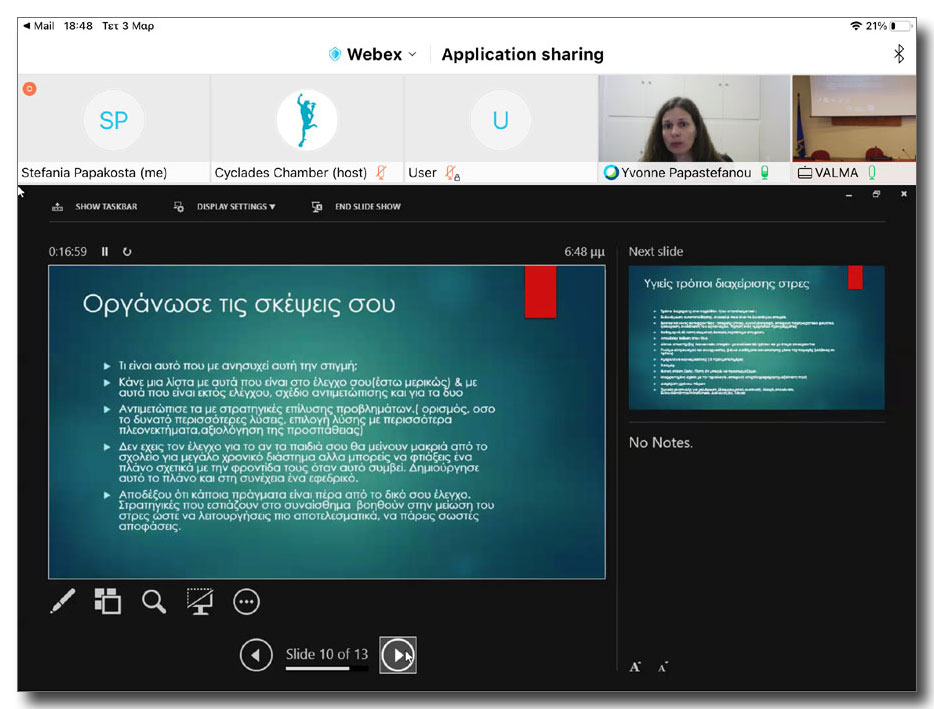
Task: Click the magnifier zoom into slide icon
Action: [154, 601]
